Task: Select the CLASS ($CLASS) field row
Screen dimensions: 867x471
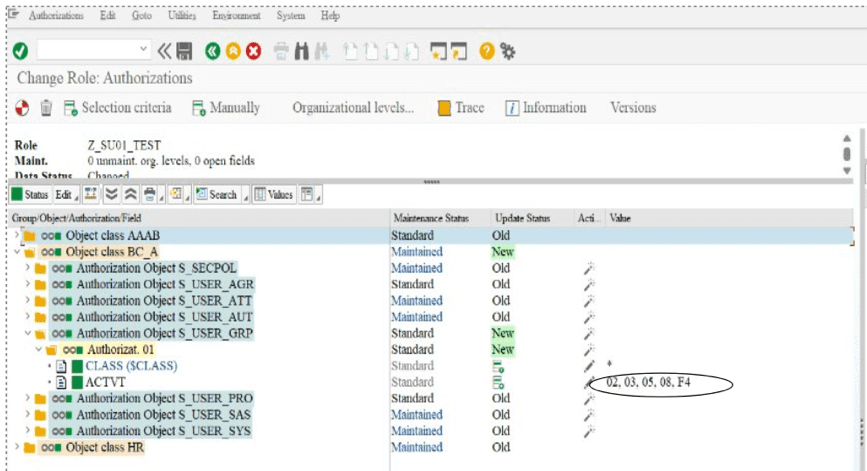Action: (x=131, y=366)
